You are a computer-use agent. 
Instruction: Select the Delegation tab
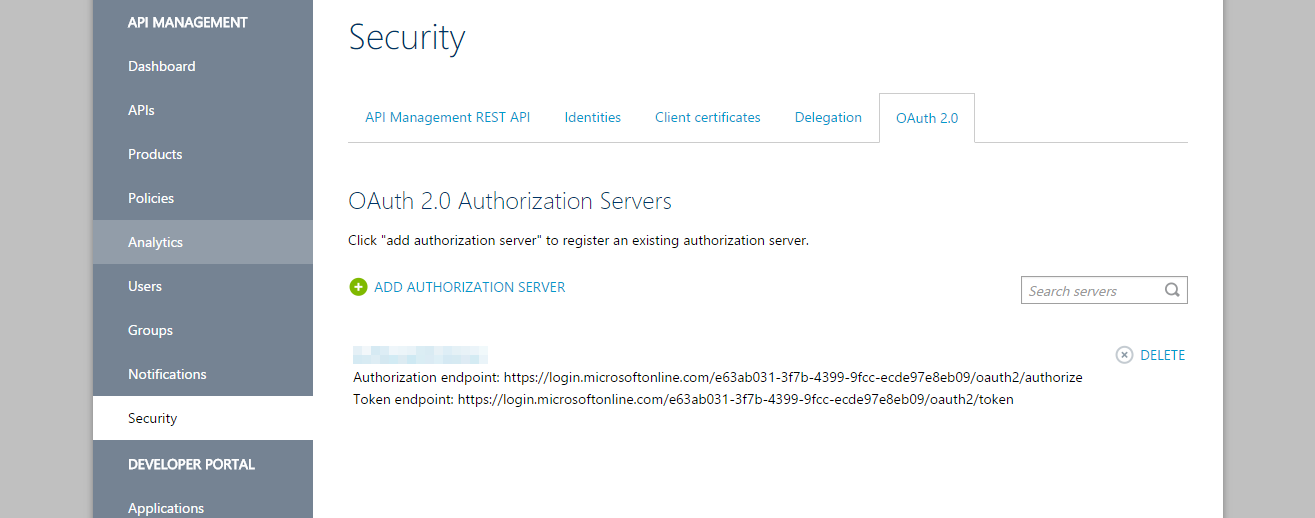click(828, 117)
